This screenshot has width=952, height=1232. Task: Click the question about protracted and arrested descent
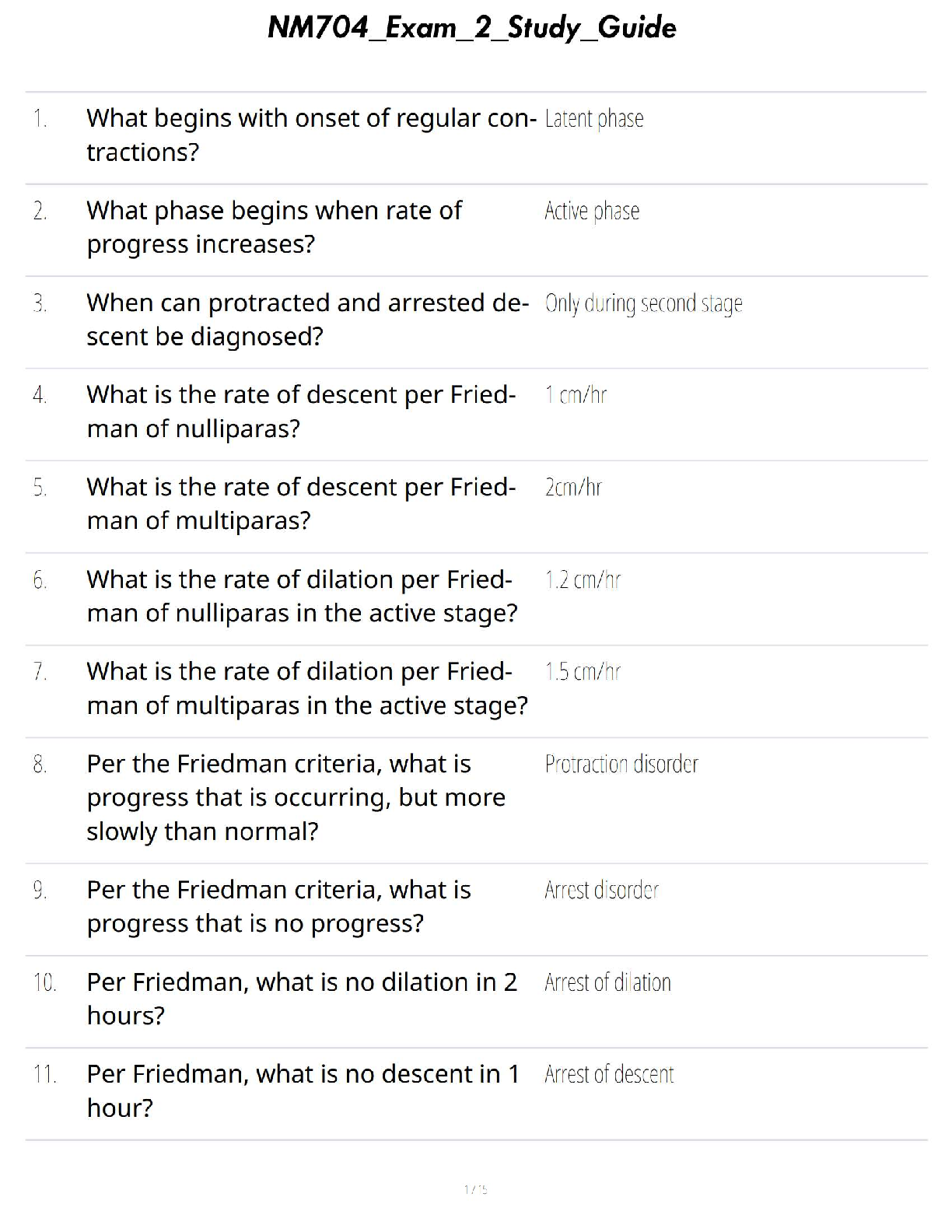click(307, 320)
